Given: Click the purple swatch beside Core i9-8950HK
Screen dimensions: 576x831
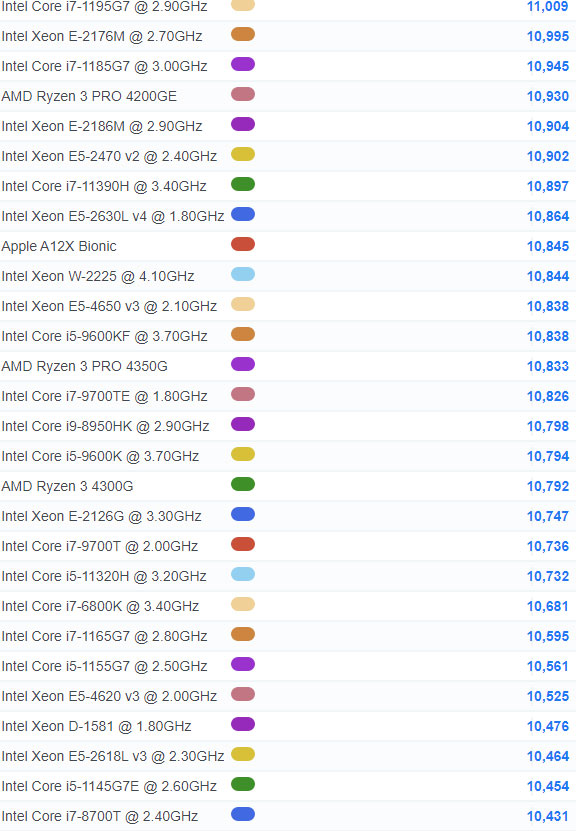Looking at the screenshot, I should pos(243,425).
